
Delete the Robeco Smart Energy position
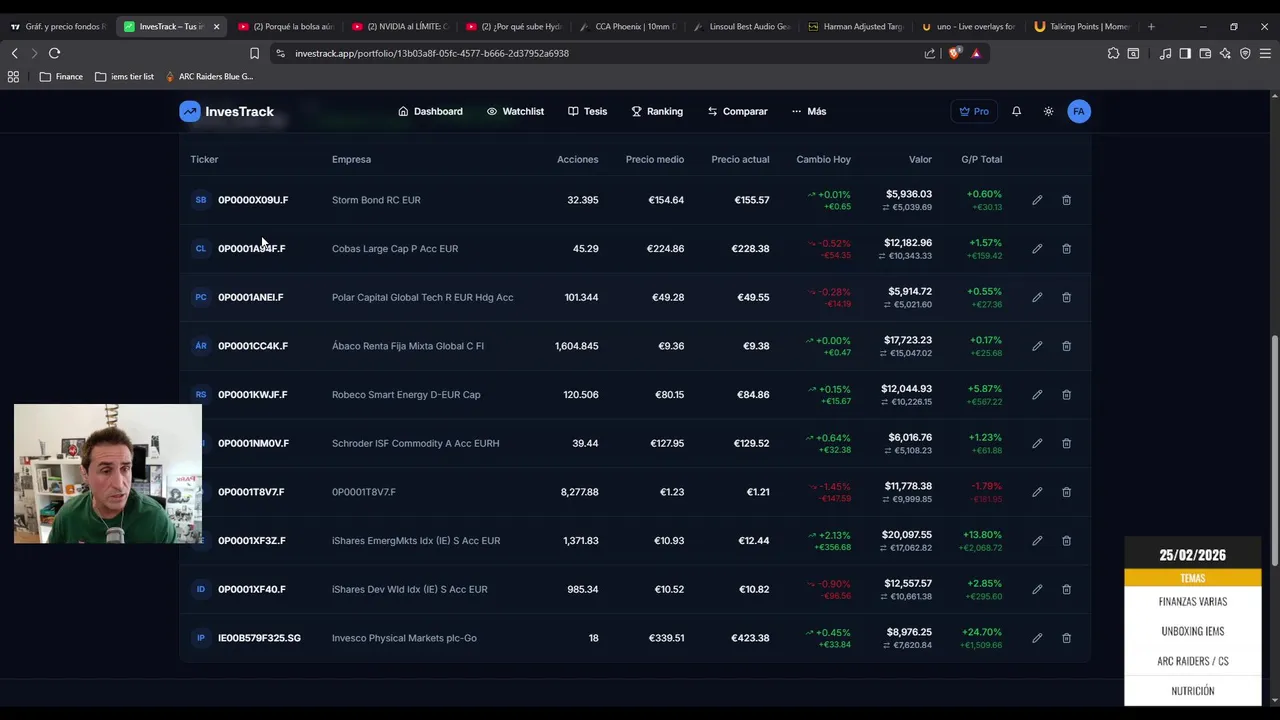point(1066,395)
